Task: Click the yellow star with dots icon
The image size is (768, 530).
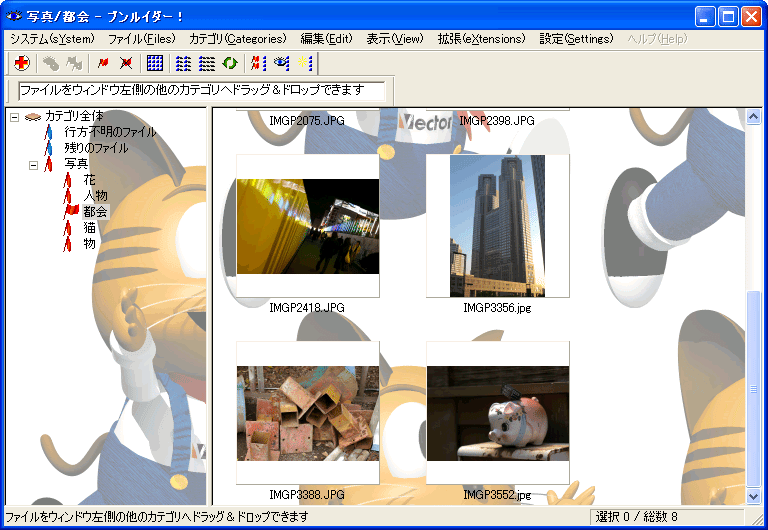Action: click(306, 63)
